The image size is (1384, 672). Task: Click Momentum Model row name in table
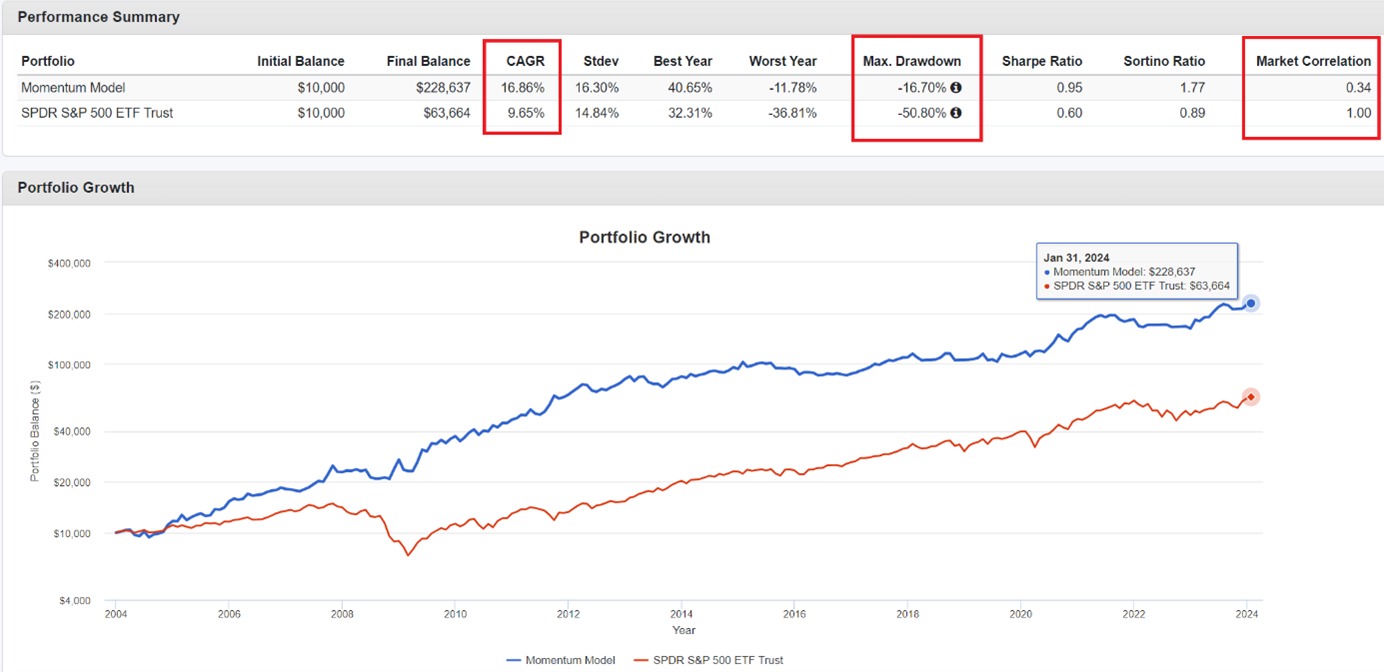point(73,88)
